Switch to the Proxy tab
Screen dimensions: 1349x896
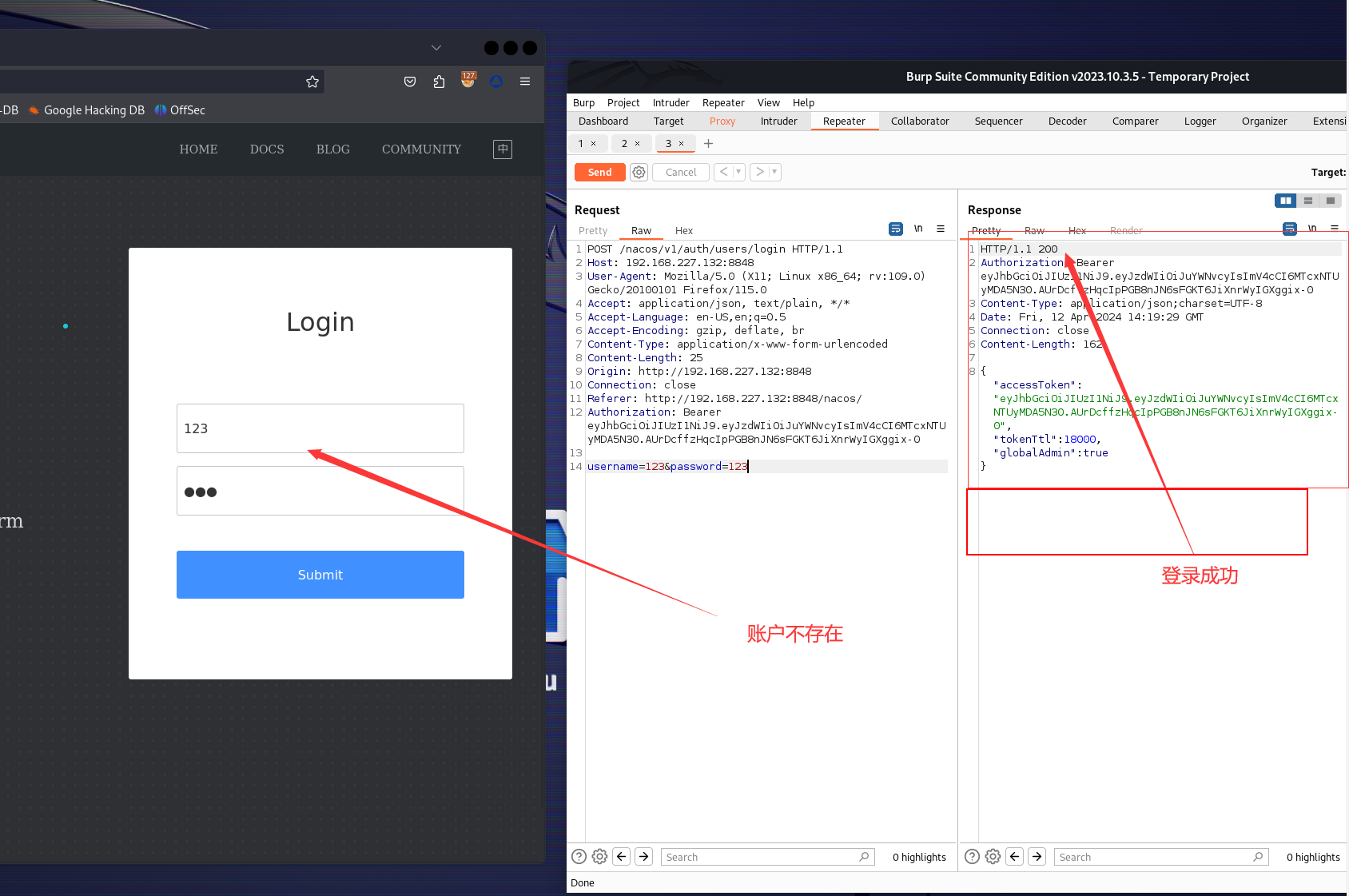722,121
